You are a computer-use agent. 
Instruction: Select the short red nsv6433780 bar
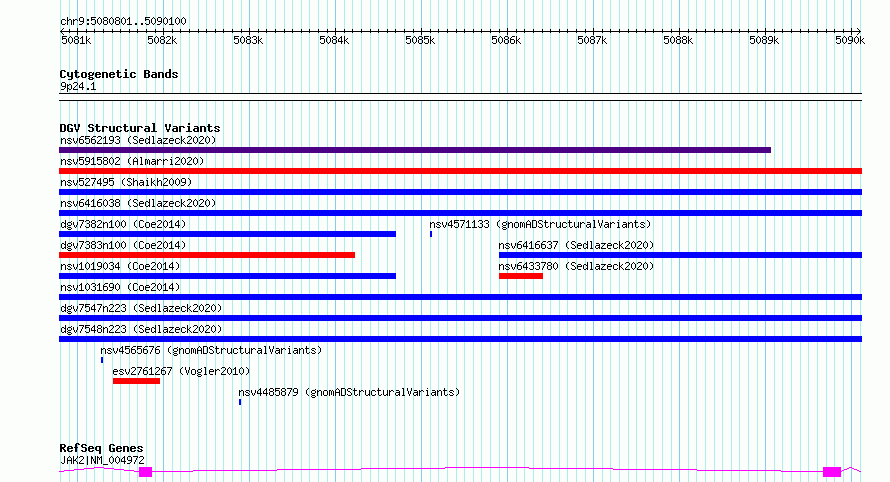coord(521,276)
